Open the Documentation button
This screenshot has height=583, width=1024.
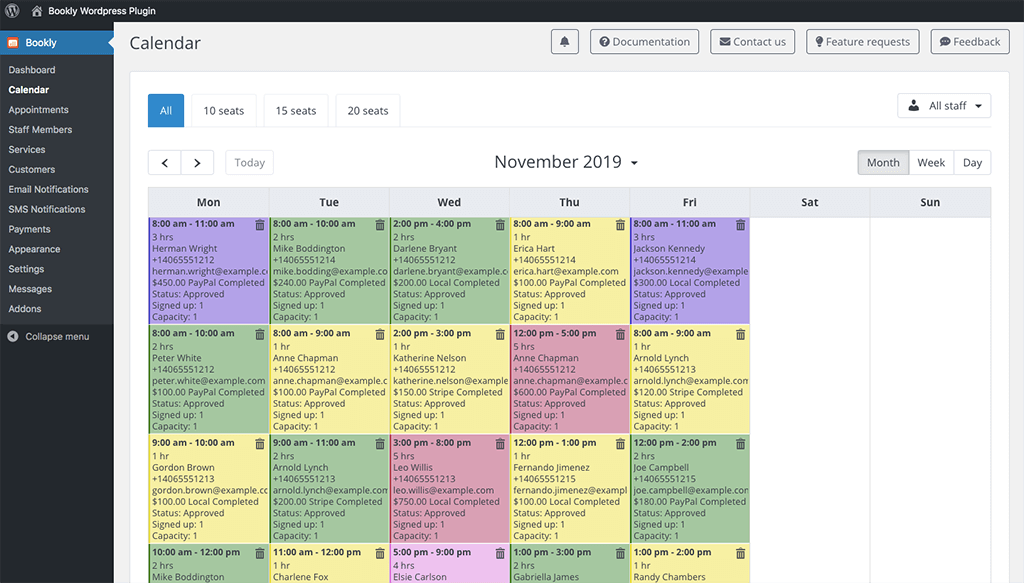pos(645,42)
